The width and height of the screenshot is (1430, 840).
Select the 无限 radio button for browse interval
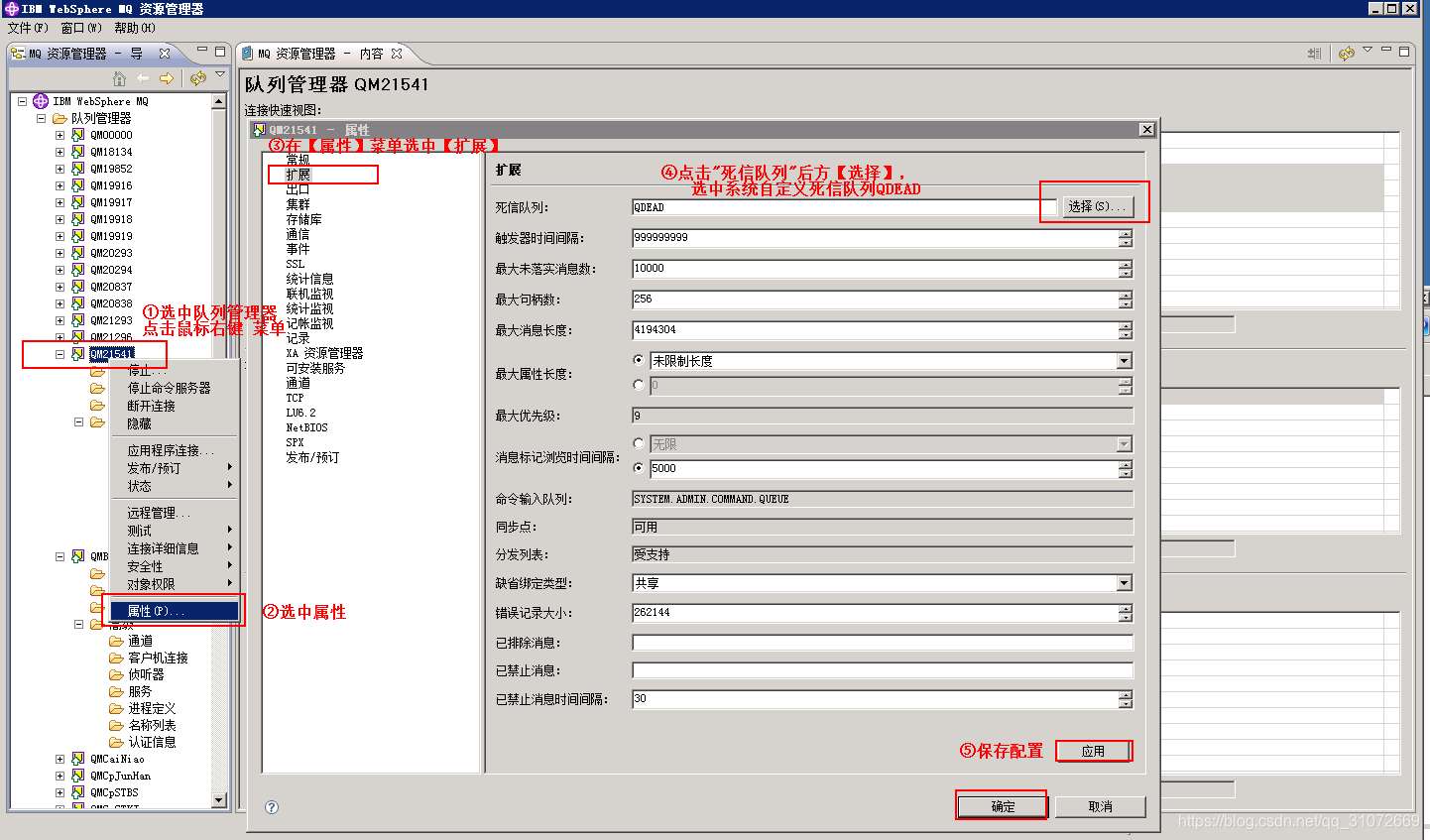pyautogui.click(x=639, y=443)
